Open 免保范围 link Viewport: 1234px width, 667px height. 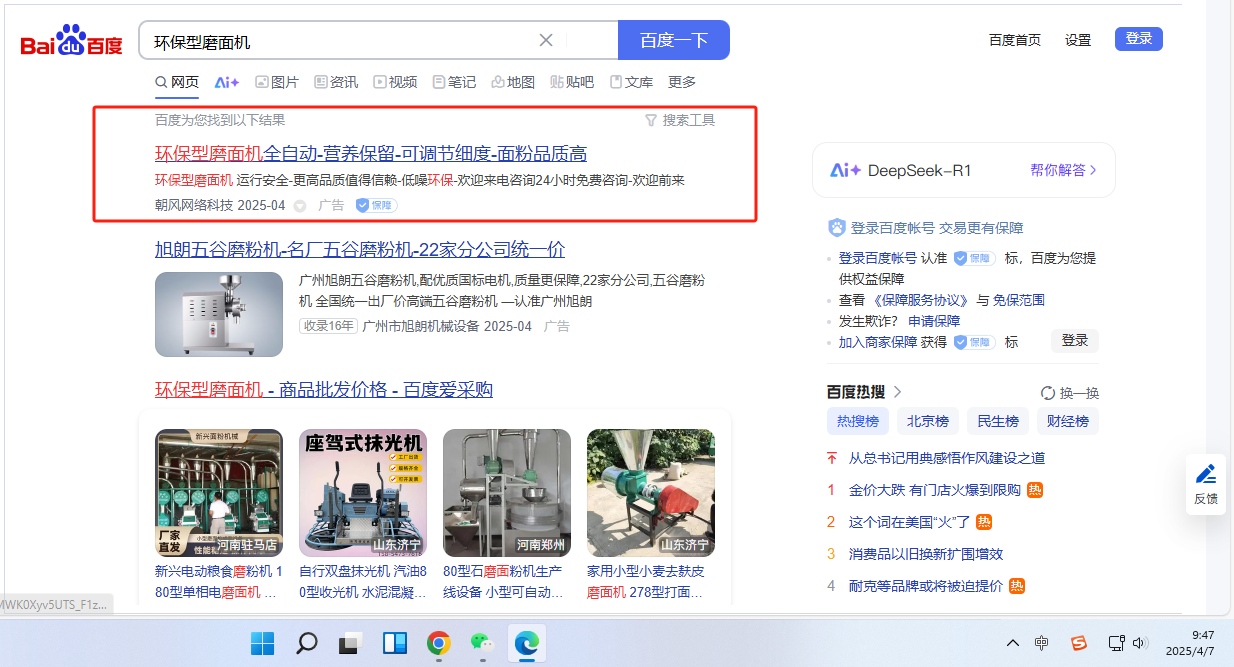point(1019,300)
